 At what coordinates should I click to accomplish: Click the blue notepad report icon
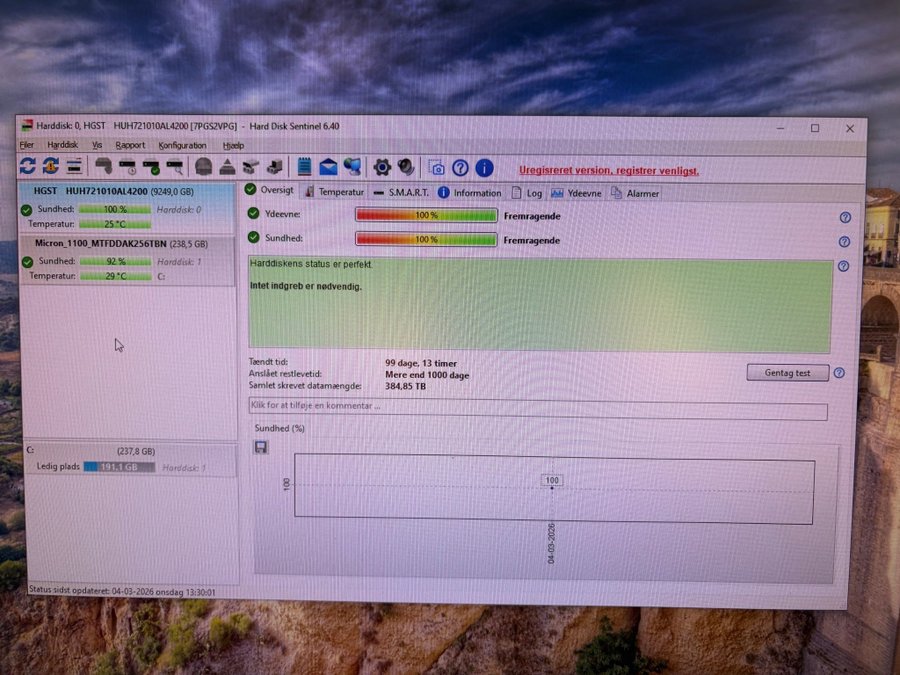click(x=304, y=167)
